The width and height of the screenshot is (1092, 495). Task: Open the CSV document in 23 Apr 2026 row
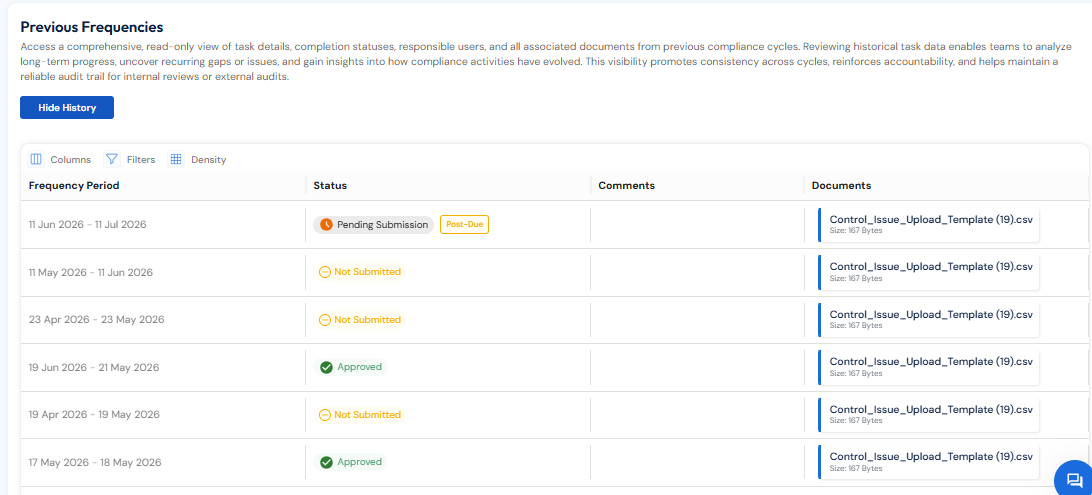click(929, 320)
